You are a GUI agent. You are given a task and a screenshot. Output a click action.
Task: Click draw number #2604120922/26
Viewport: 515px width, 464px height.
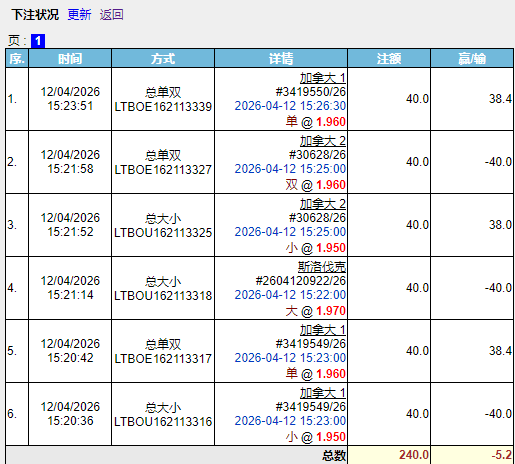coord(301,281)
